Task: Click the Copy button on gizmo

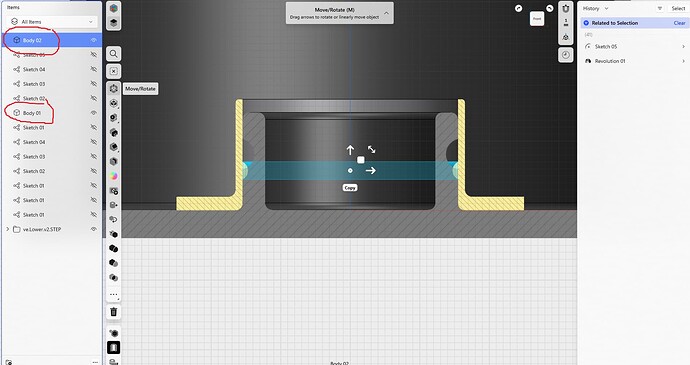Action: [350, 188]
